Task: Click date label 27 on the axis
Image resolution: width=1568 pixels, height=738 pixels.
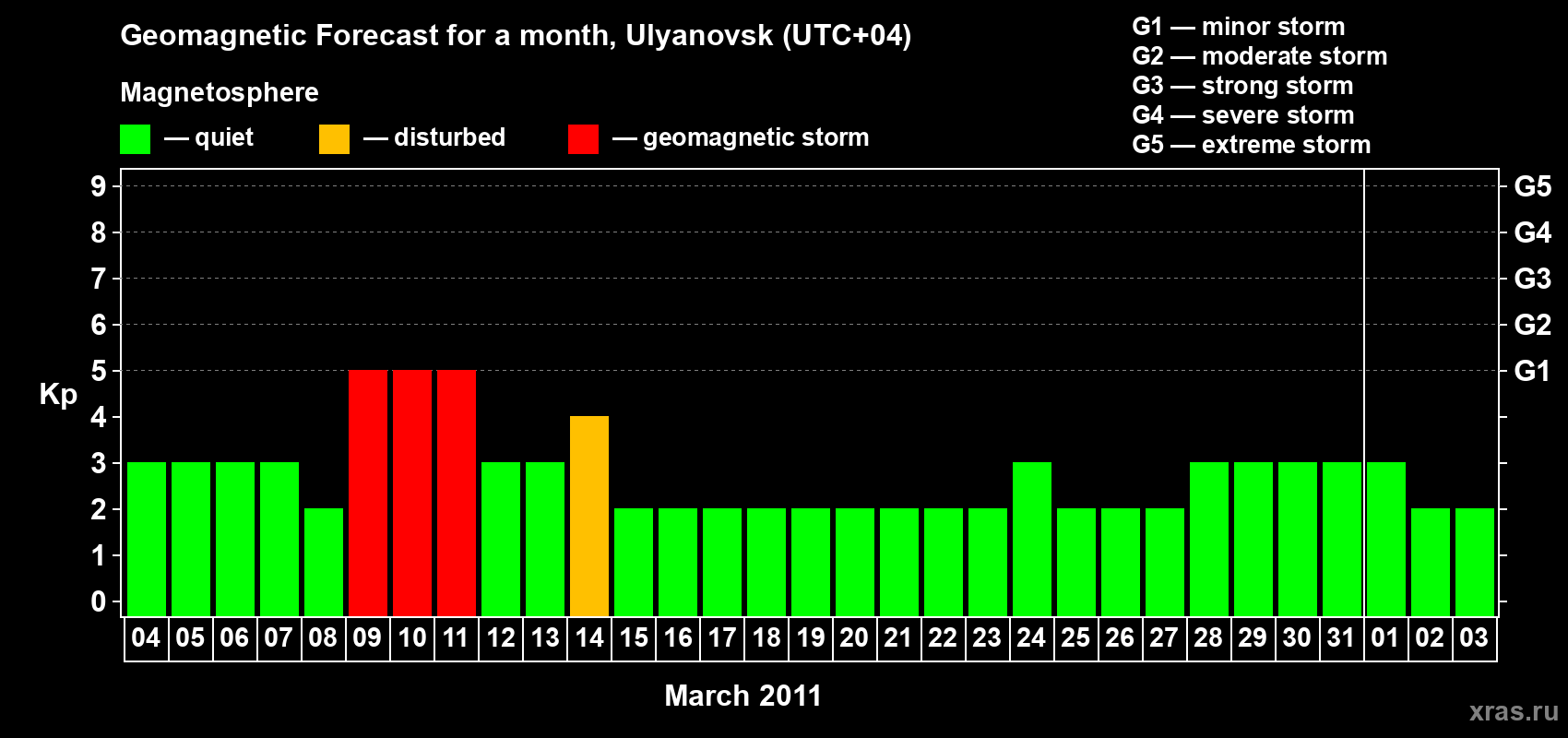Action: point(1164,637)
